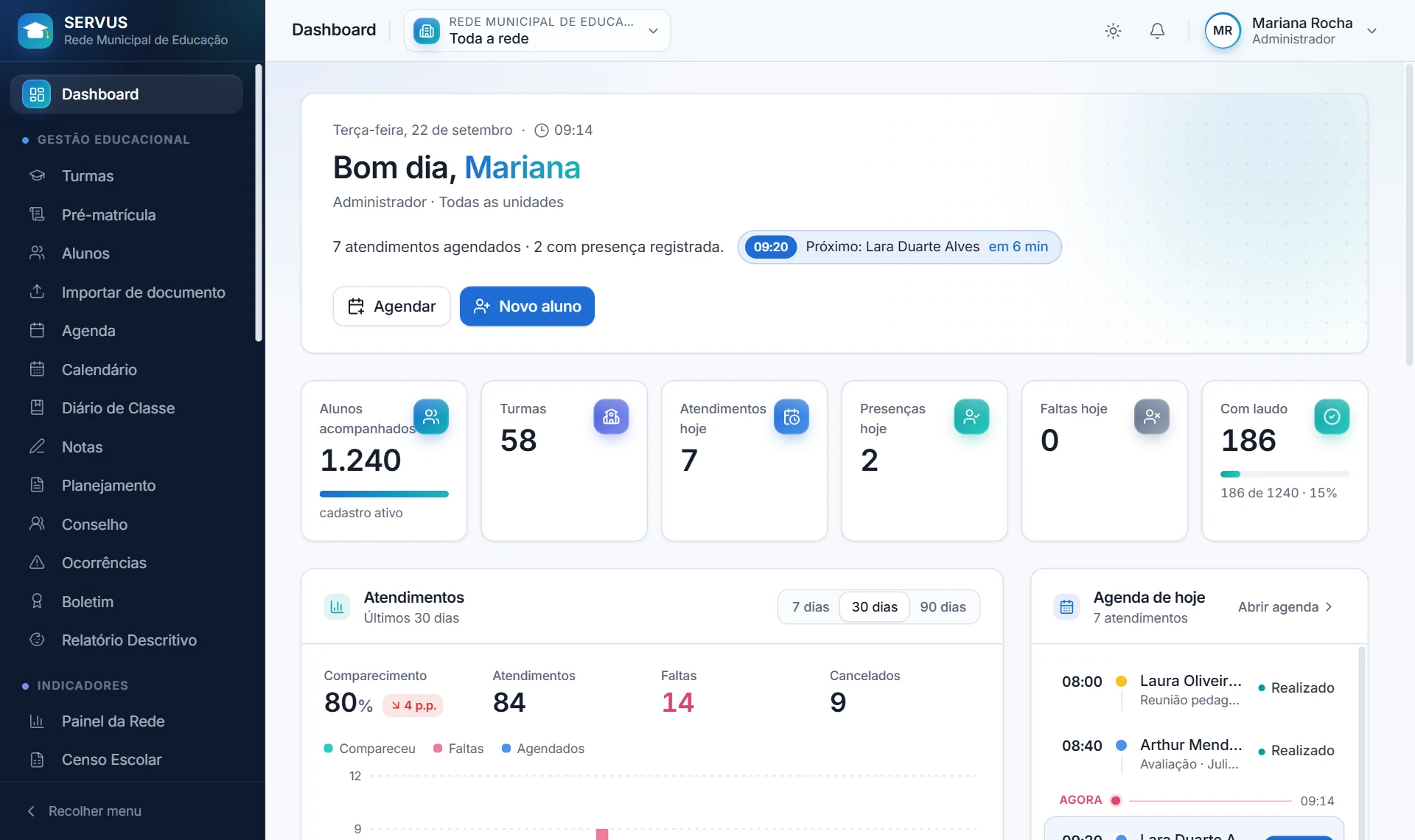Click the Agendar button
This screenshot has width=1415, height=840.
[391, 306]
